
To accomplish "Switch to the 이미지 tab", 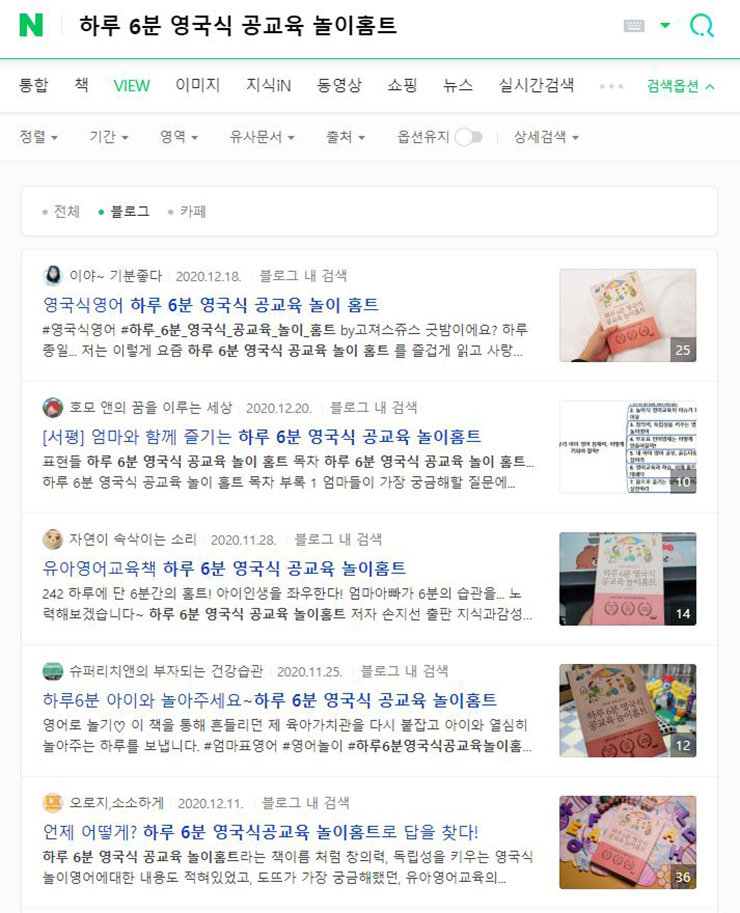I will coord(198,85).
